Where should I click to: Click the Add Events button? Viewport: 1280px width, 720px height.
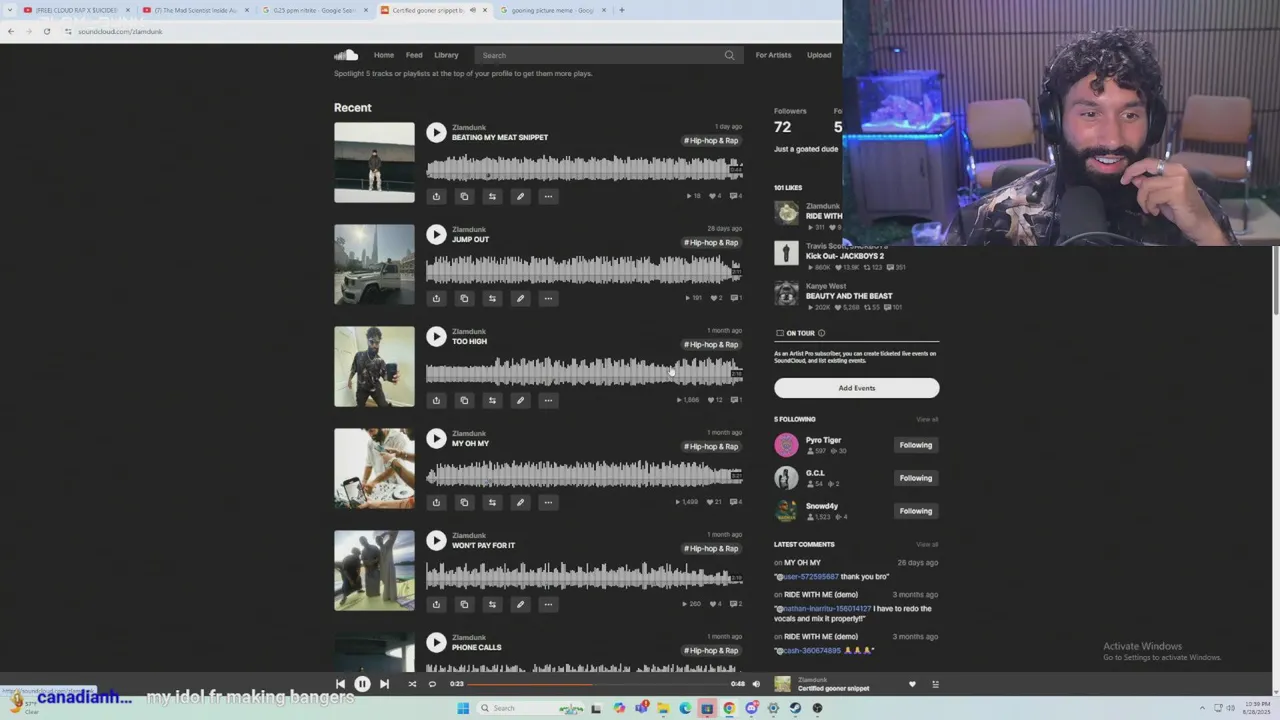coord(856,388)
